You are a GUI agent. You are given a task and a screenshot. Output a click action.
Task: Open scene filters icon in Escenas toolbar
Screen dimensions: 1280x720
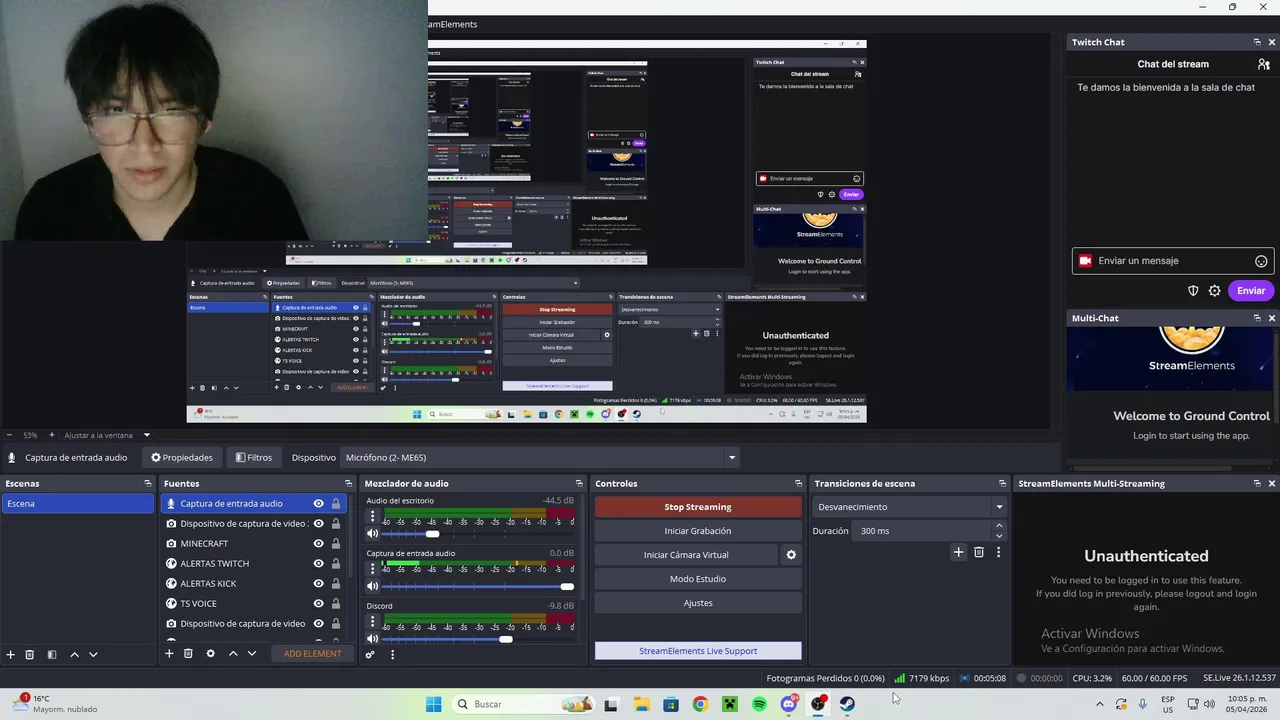52,654
